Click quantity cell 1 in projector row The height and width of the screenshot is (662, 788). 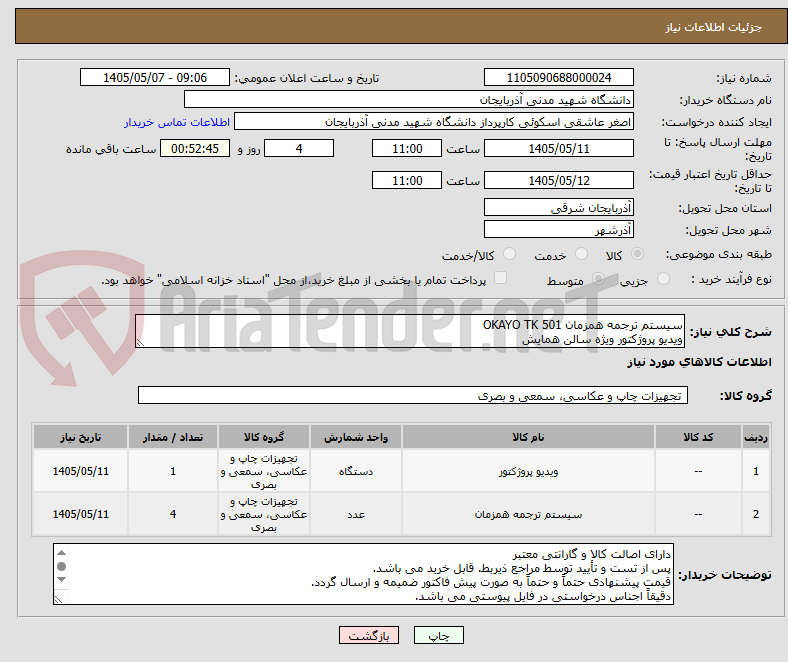tap(173, 471)
